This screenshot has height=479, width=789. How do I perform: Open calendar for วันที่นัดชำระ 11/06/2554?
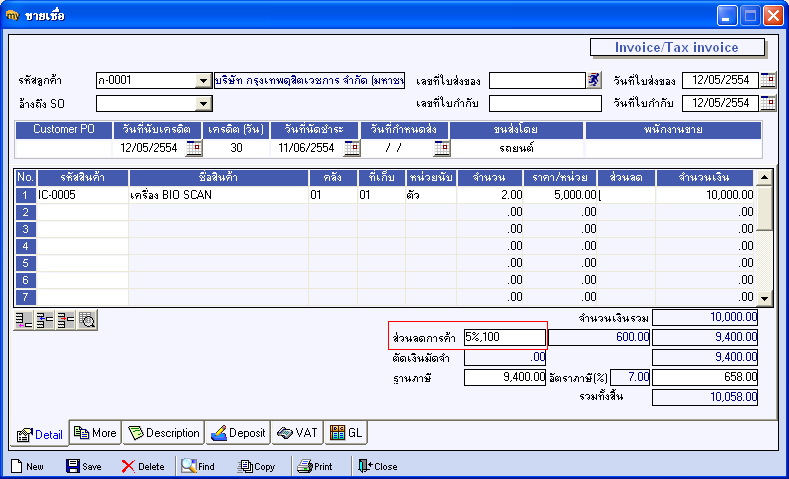coord(352,148)
